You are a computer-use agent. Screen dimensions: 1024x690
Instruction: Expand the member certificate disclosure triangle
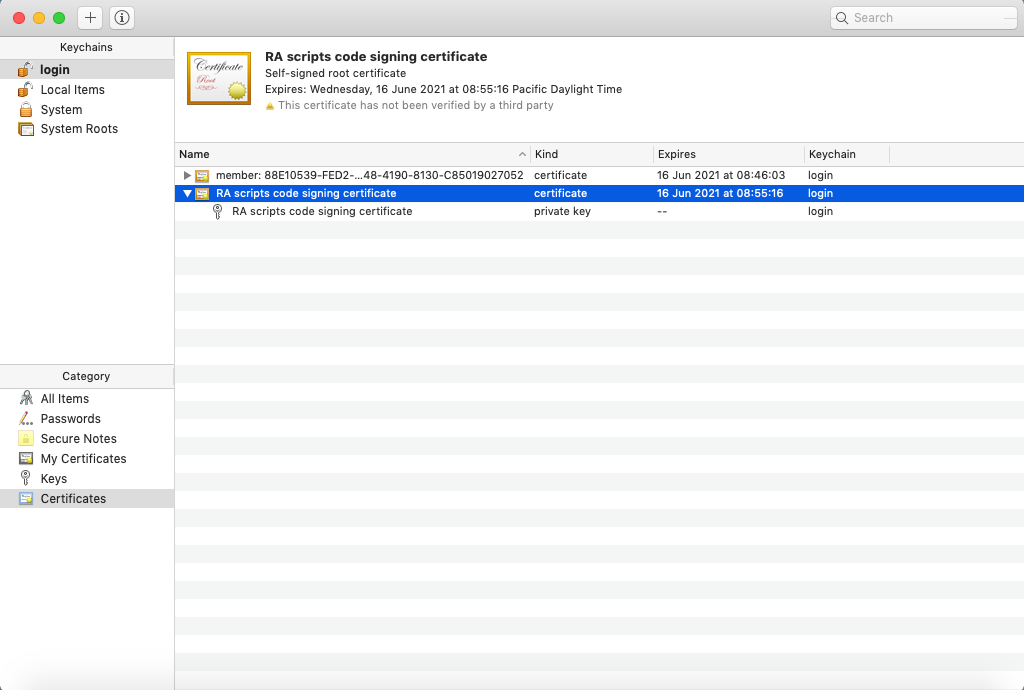187,176
